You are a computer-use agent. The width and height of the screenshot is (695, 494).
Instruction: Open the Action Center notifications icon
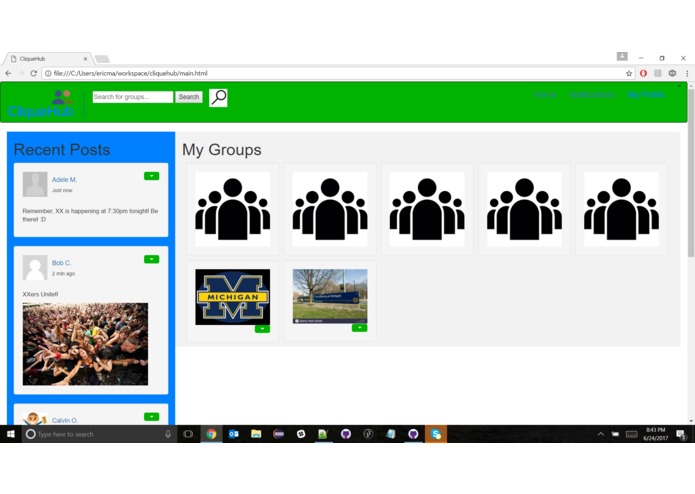point(681,434)
